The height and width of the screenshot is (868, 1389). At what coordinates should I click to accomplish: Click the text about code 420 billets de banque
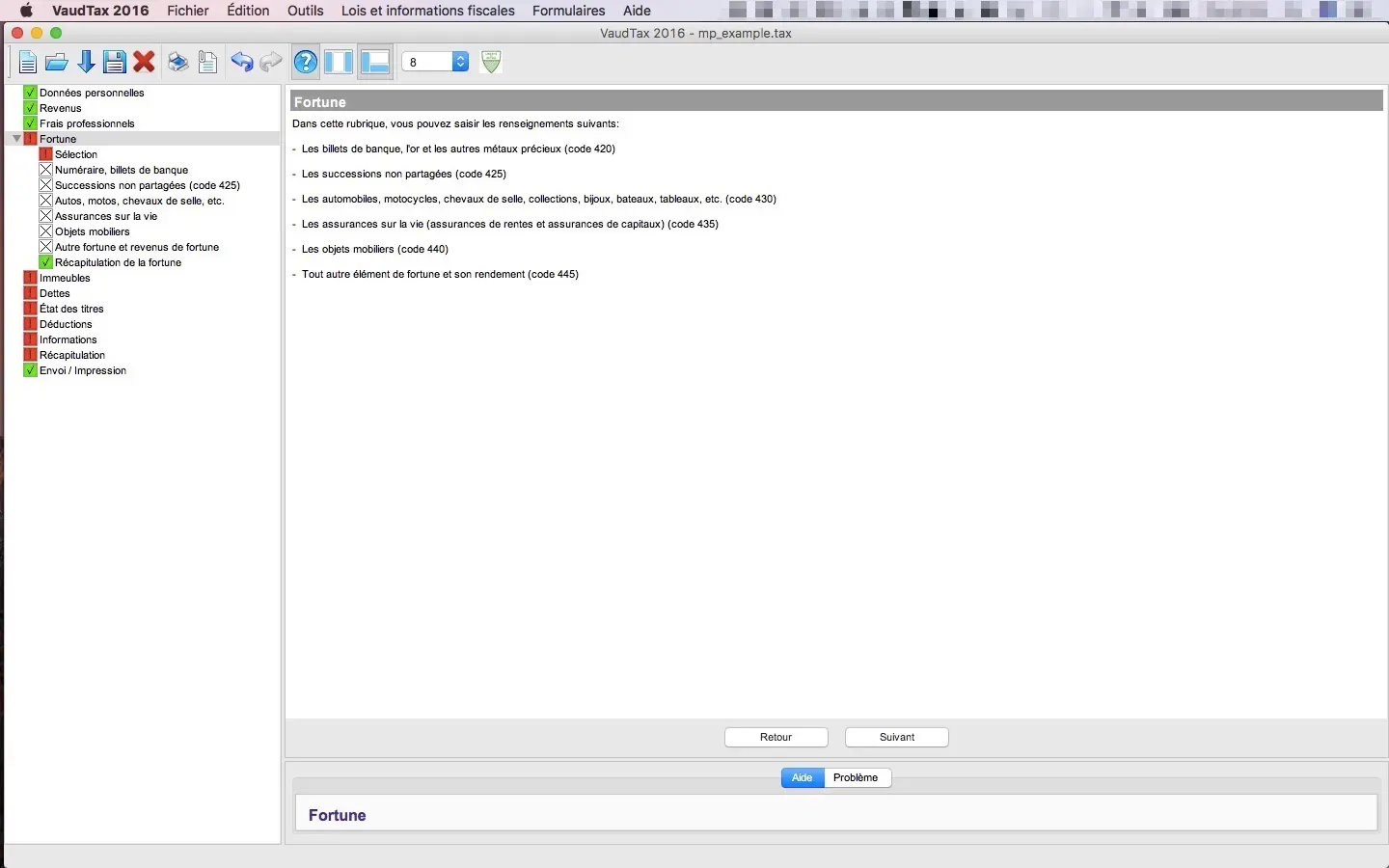tap(458, 149)
